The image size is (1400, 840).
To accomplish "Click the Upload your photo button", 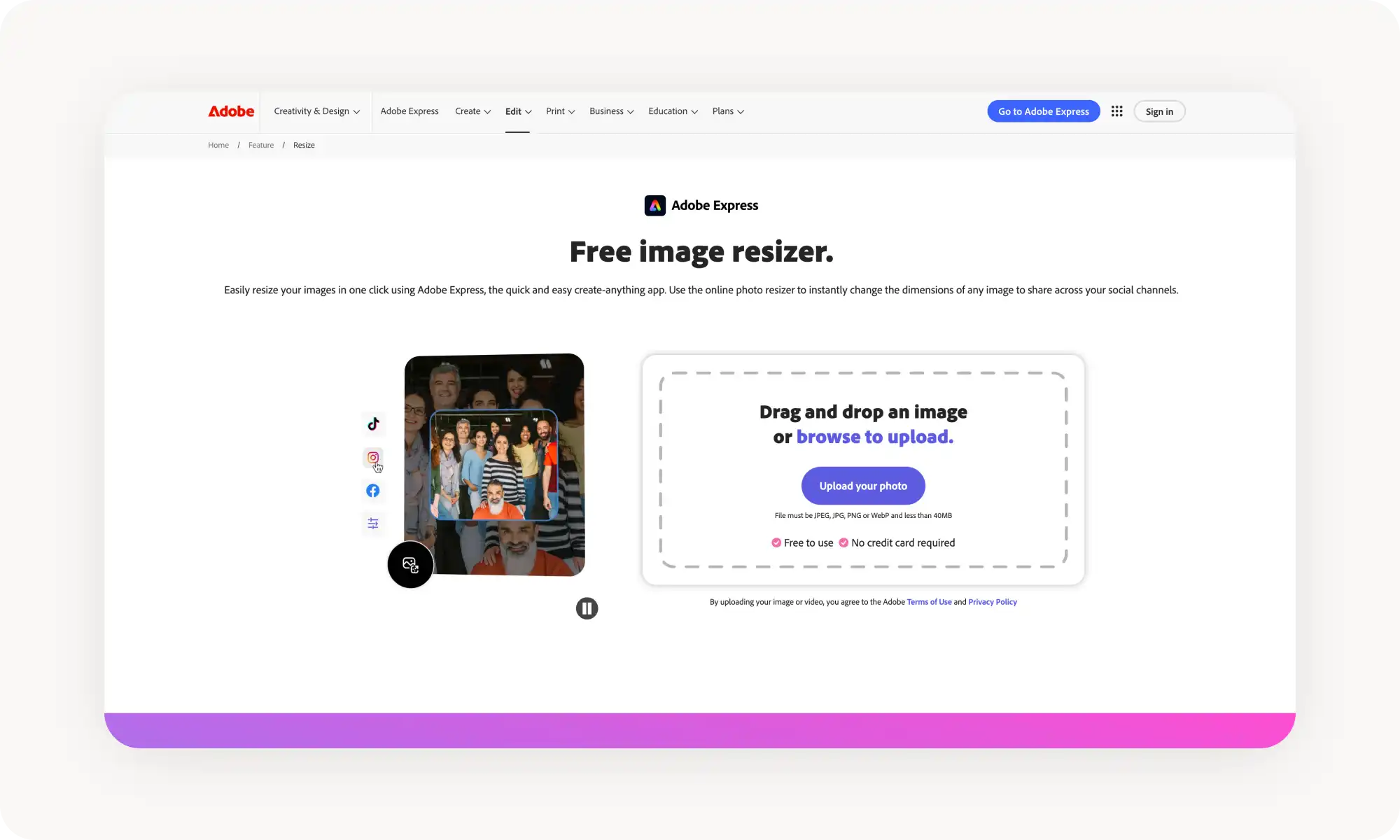I will click(862, 485).
